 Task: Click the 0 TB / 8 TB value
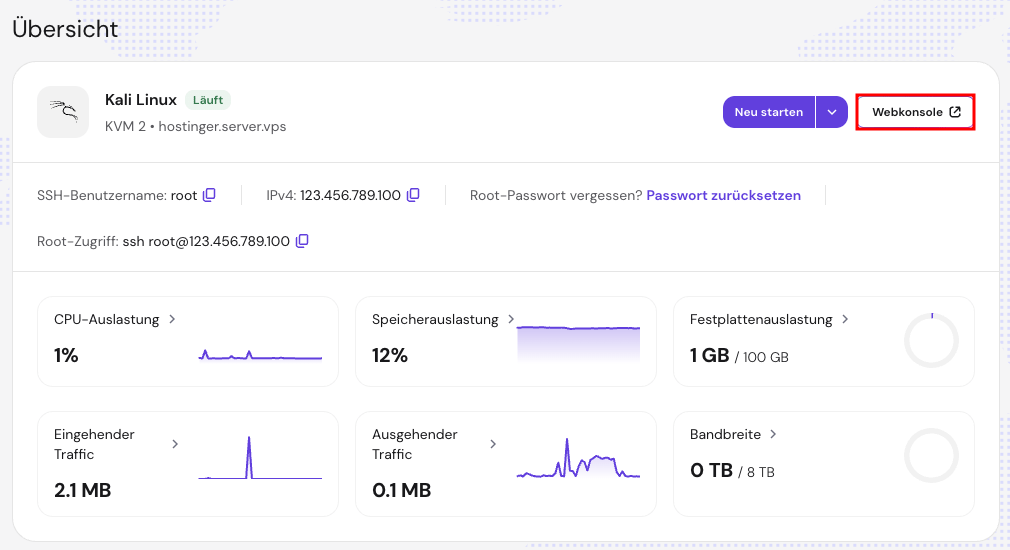point(732,471)
